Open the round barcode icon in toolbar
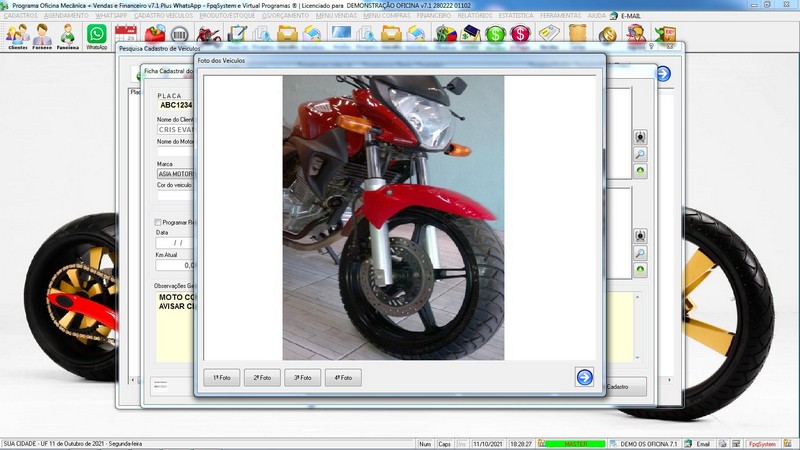This screenshot has width=800, height=450. pyautogui.click(x=179, y=34)
